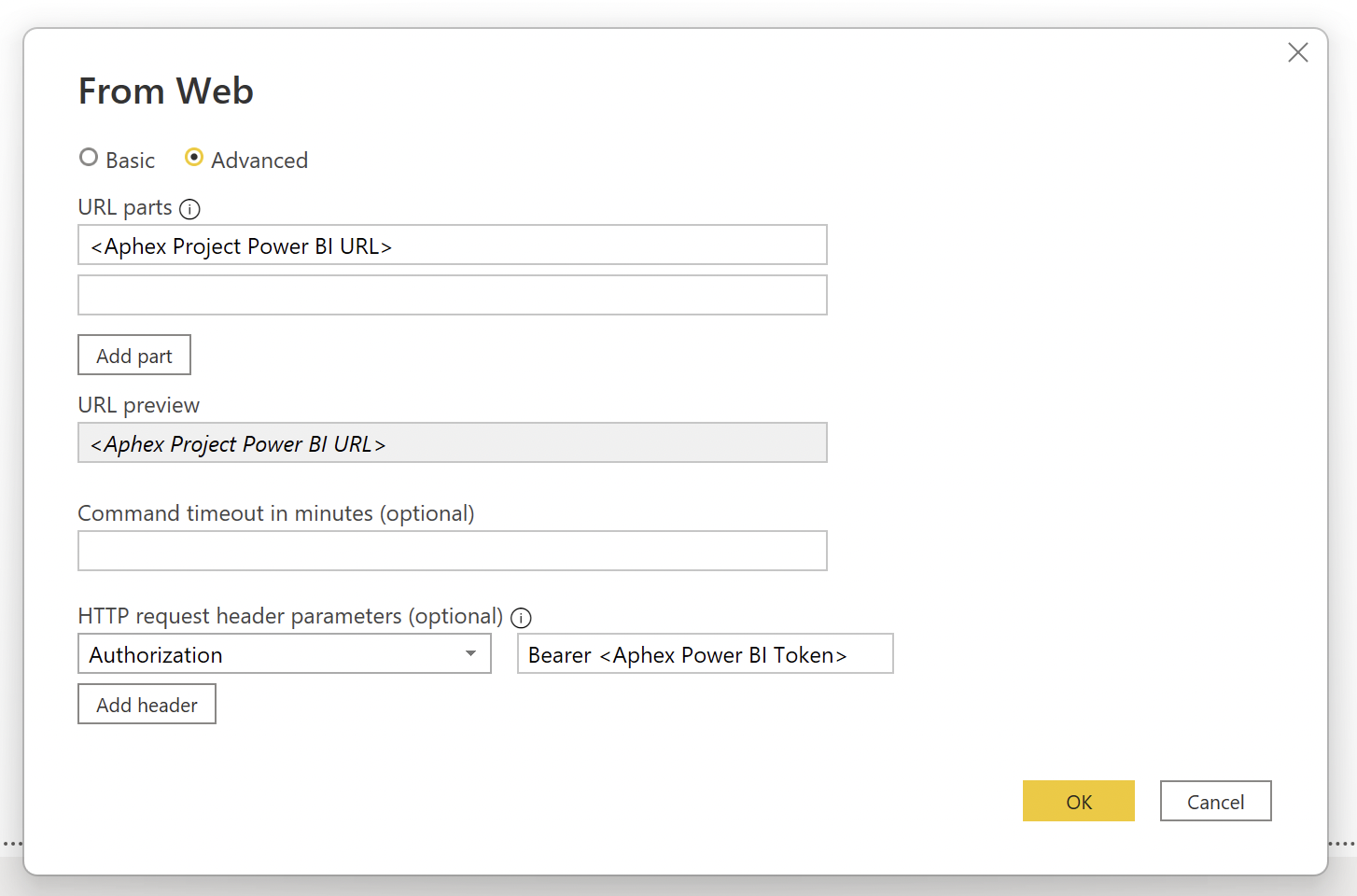The image size is (1357, 896).
Task: Click the From Web dialog title
Action: coord(166,91)
